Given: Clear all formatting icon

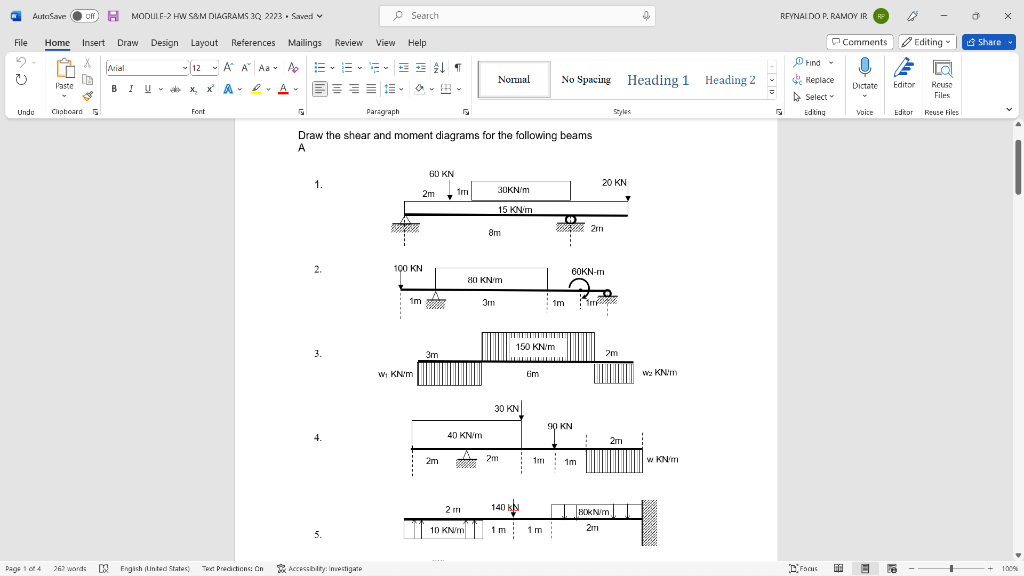Looking at the screenshot, I should coord(293,68).
